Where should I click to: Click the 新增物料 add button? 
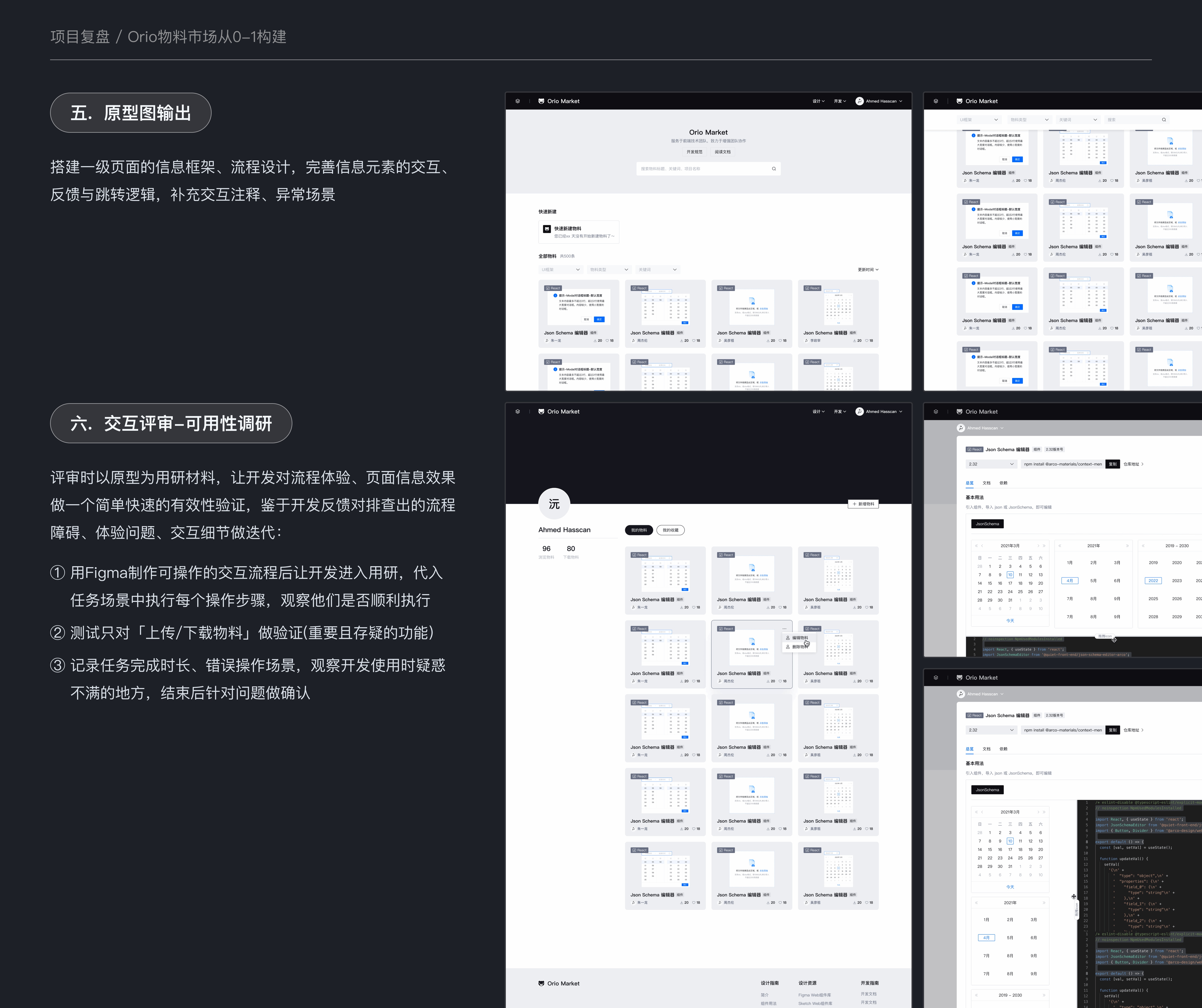pyautogui.click(x=863, y=504)
